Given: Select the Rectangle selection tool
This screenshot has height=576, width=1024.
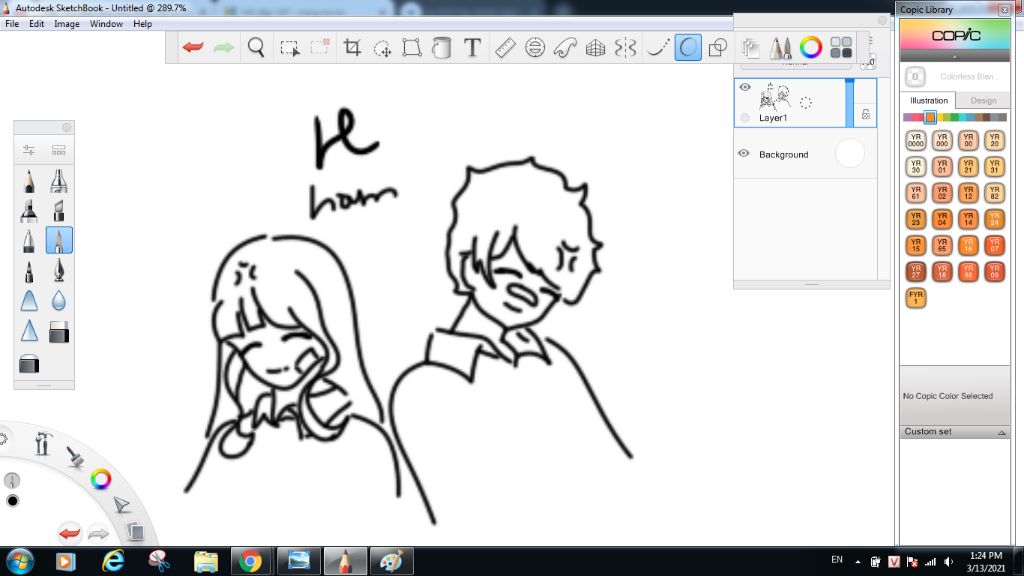Looking at the screenshot, I should (289, 48).
